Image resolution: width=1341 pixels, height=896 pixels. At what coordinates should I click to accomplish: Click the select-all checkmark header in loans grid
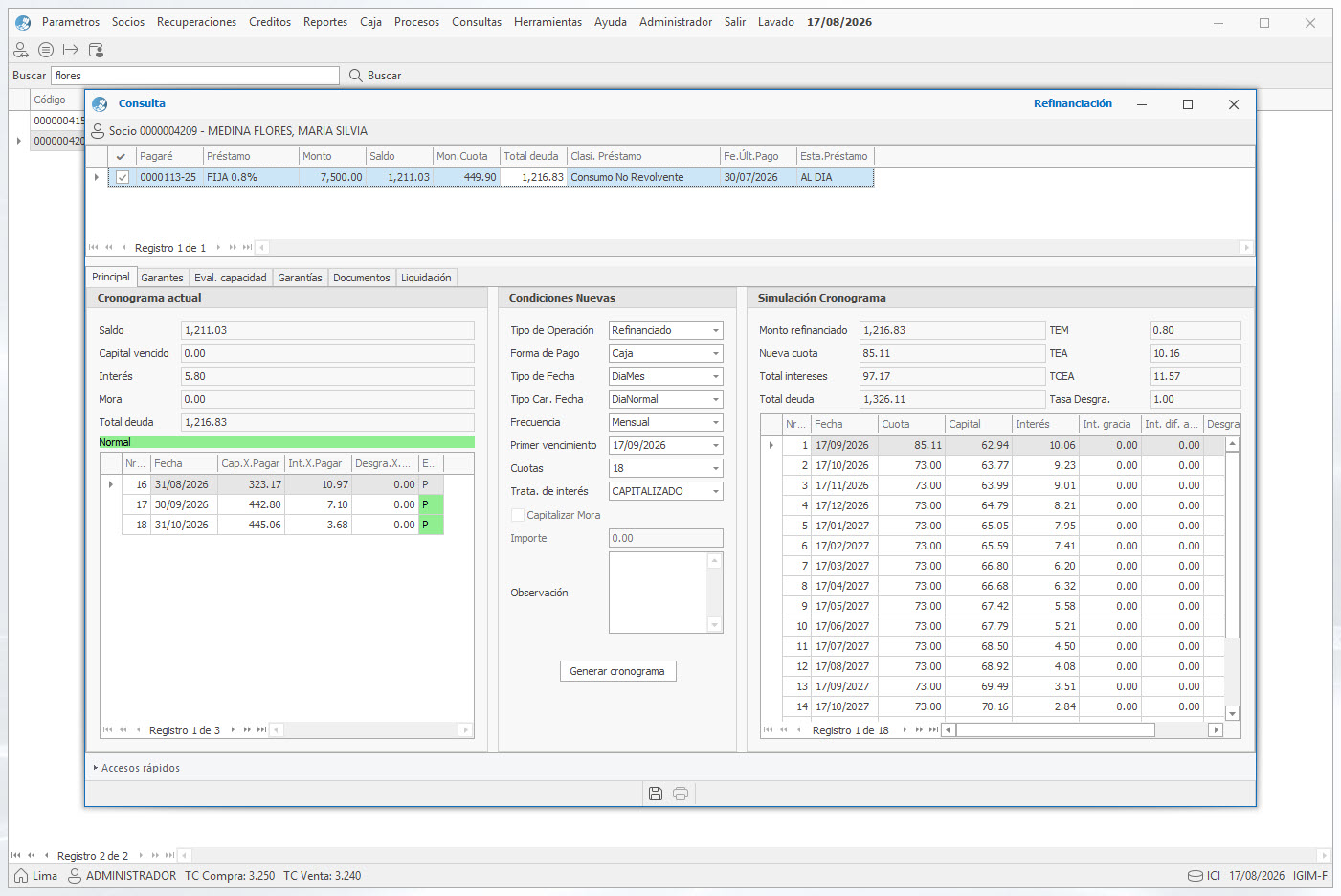coord(121,156)
